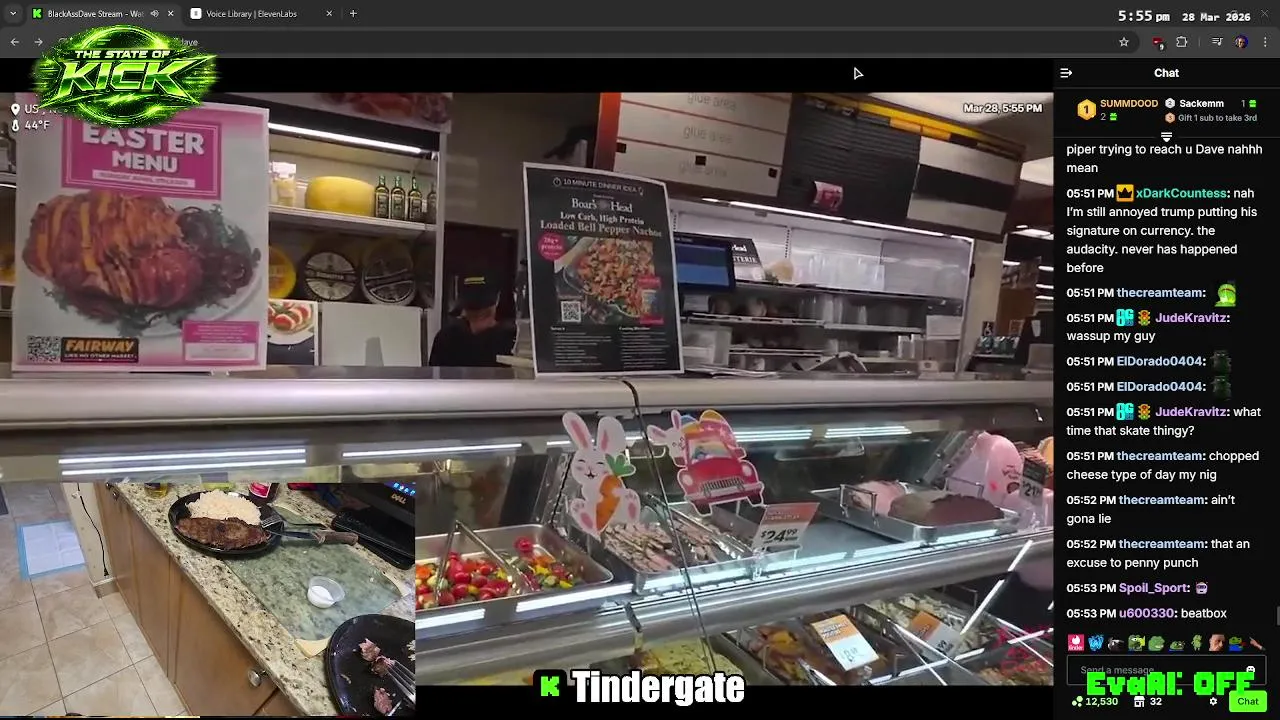Open Sackemm gifter profile
This screenshot has height=720, width=1280.
(1201, 103)
